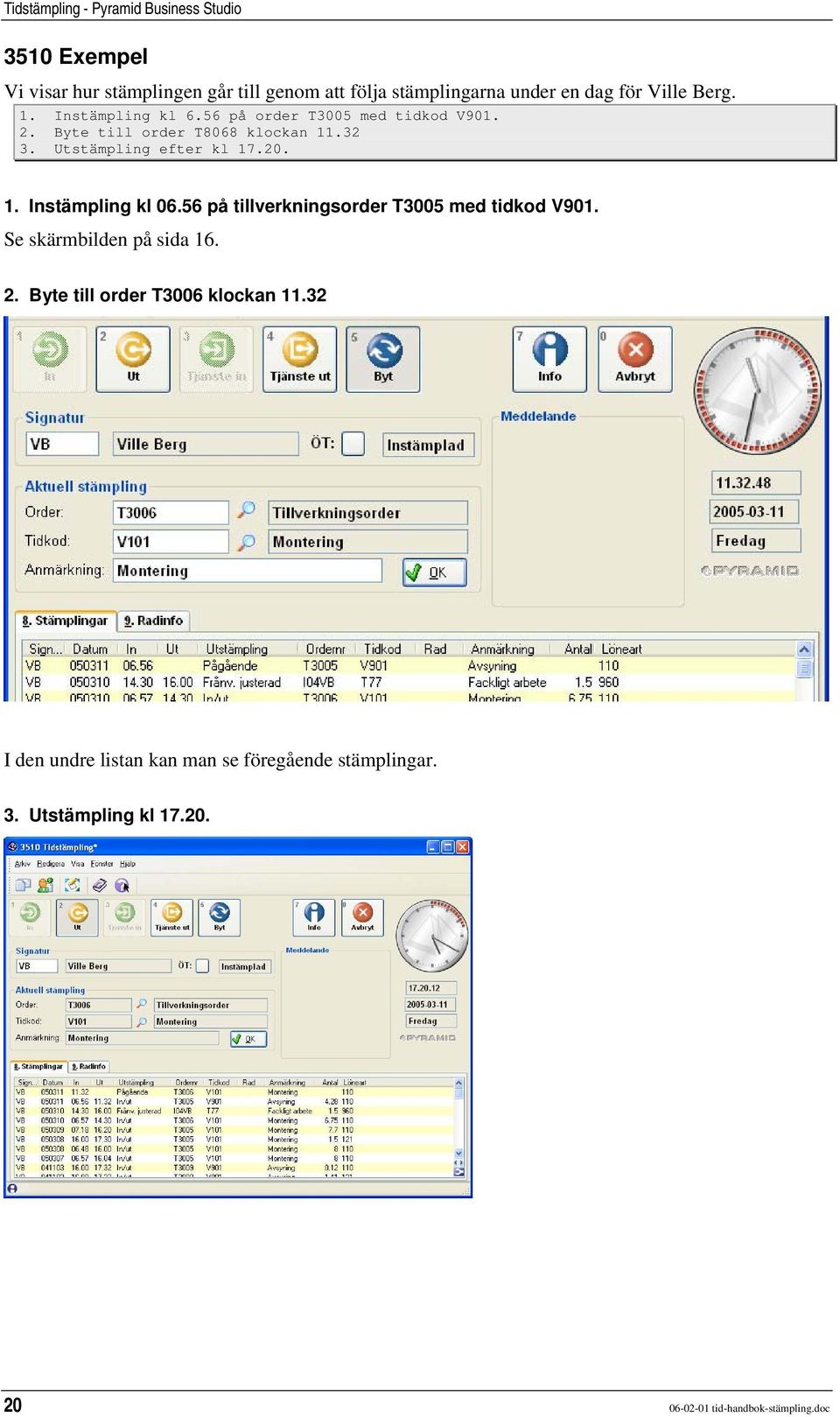Select the 050309 row in the 3510 Tidstämpling window
The height and width of the screenshot is (1417, 840).
pos(234,1130)
